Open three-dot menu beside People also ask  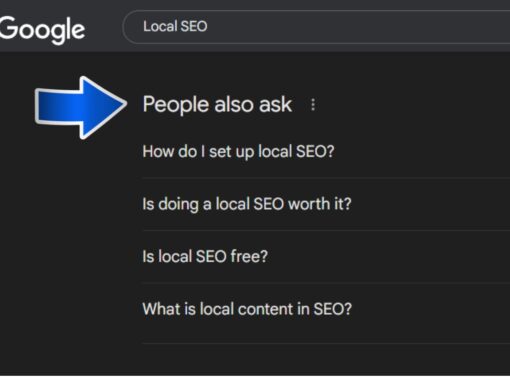point(313,105)
